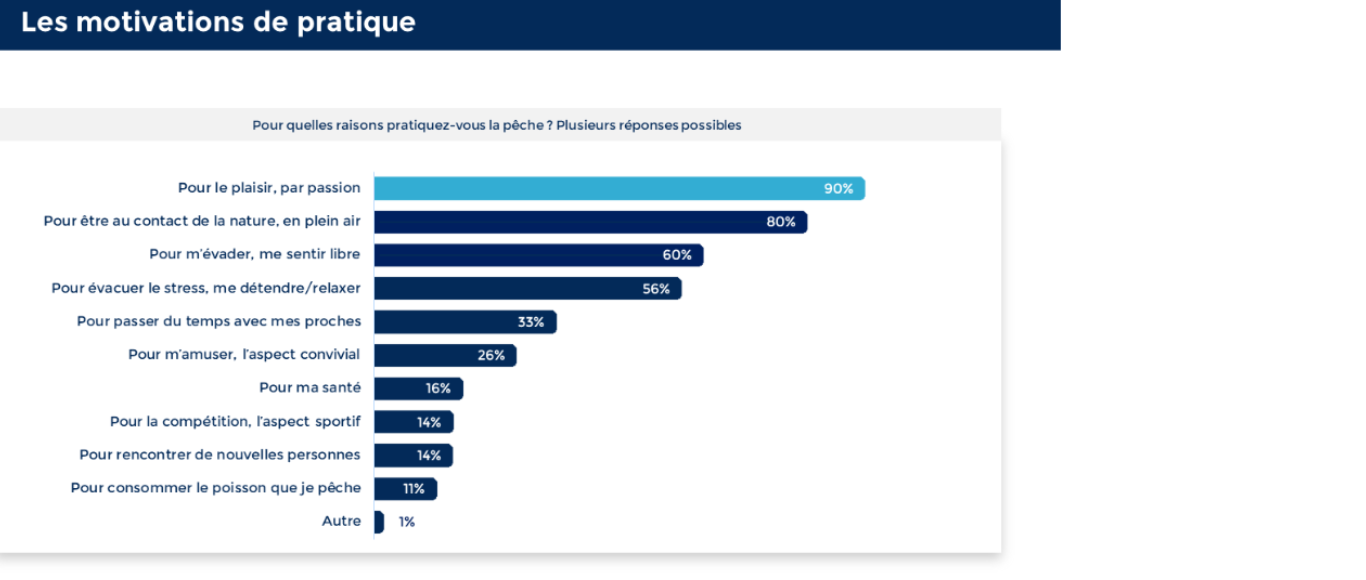
Task: Click the 56% stress relief bar
Action: 527,289
